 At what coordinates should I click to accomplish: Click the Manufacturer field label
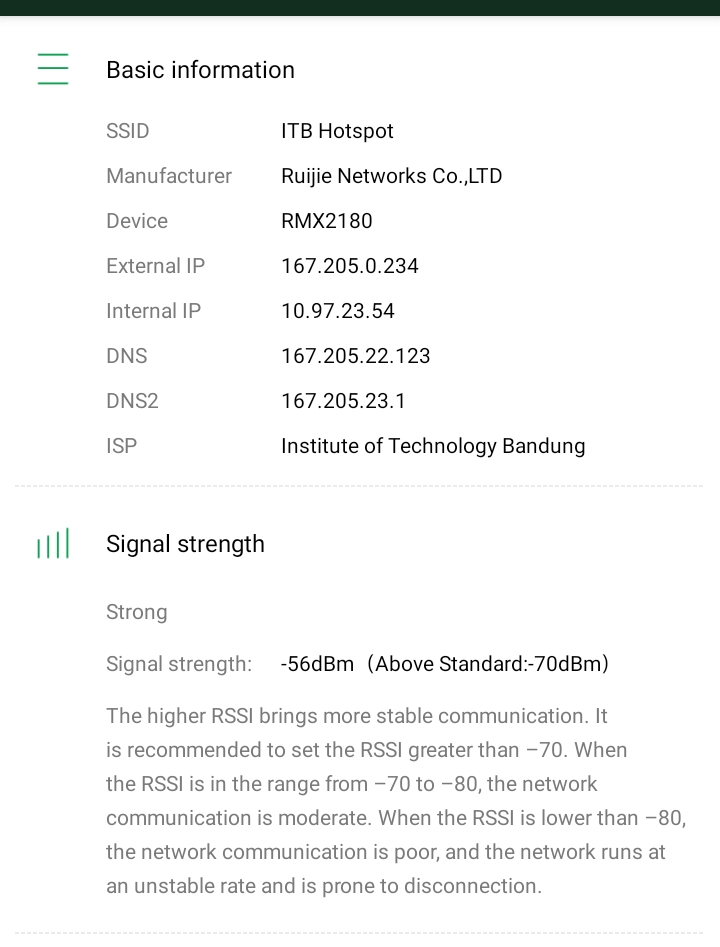(168, 176)
